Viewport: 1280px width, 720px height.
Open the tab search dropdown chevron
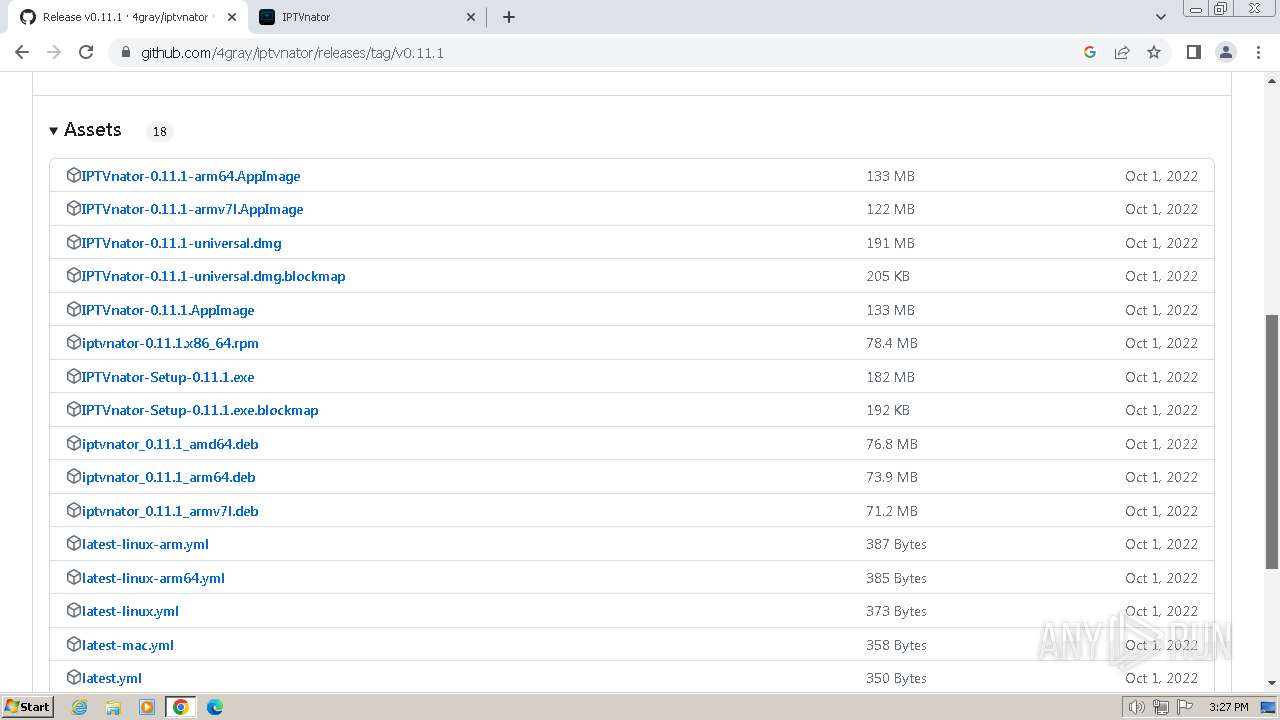click(1161, 17)
